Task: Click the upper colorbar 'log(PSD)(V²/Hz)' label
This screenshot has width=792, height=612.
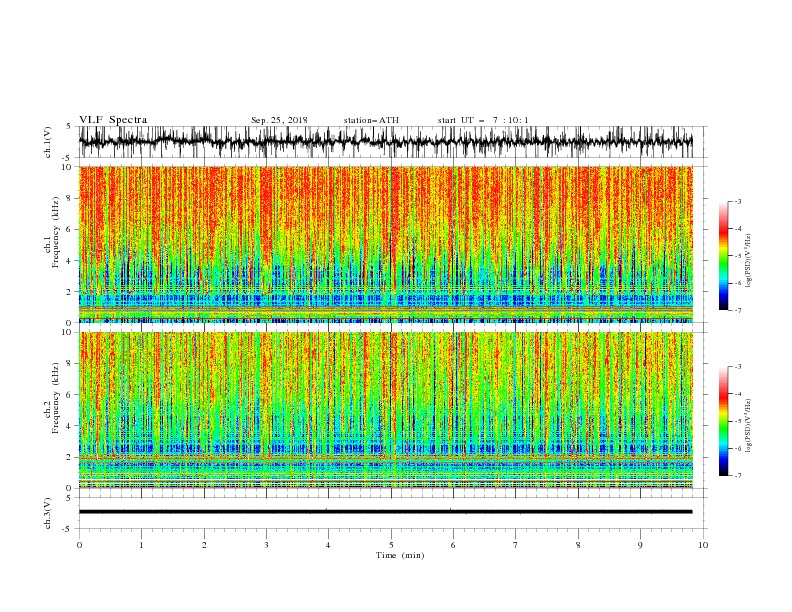Action: [x=749, y=261]
